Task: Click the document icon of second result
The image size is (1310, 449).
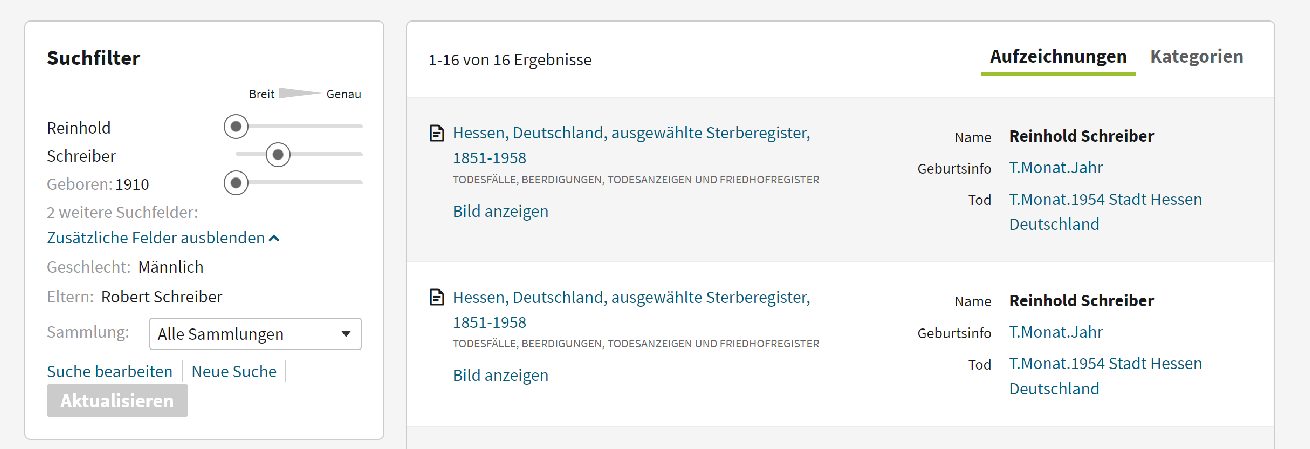Action: coord(436,297)
